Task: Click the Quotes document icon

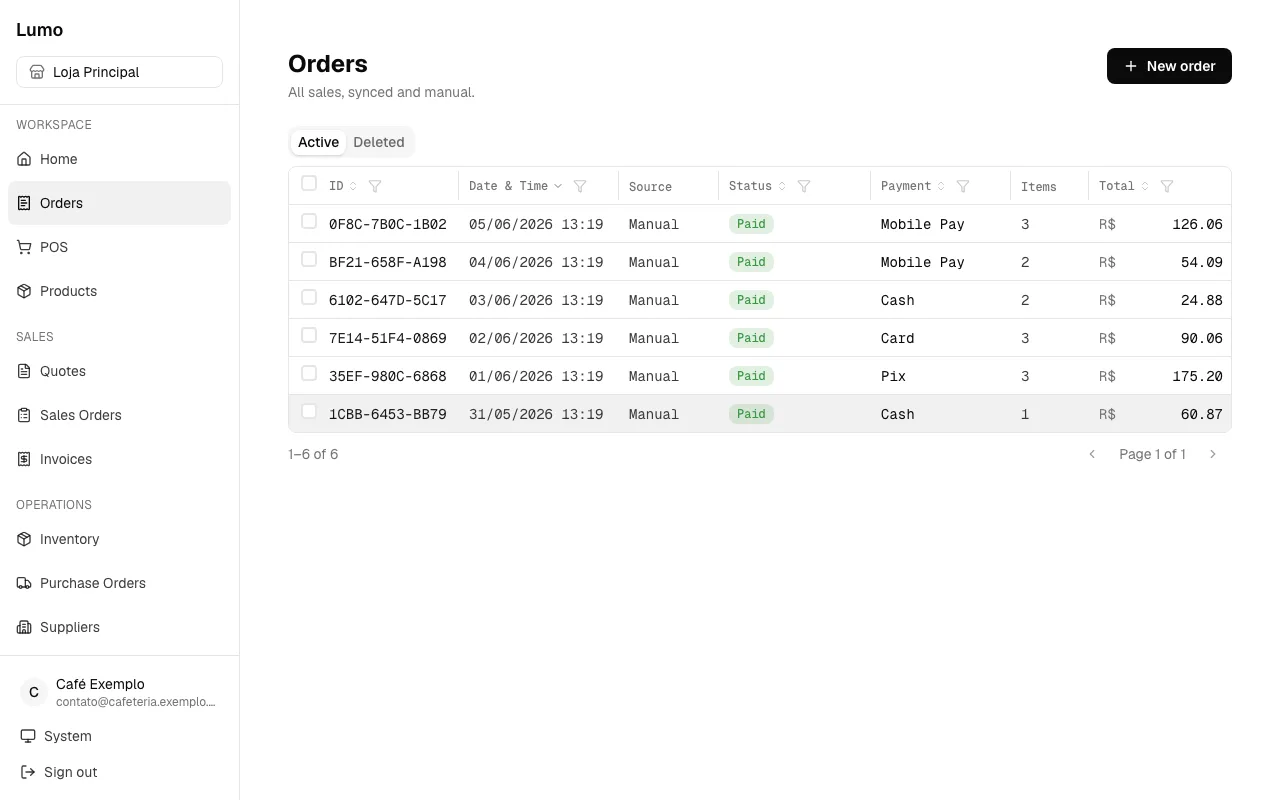Action: click(x=24, y=371)
